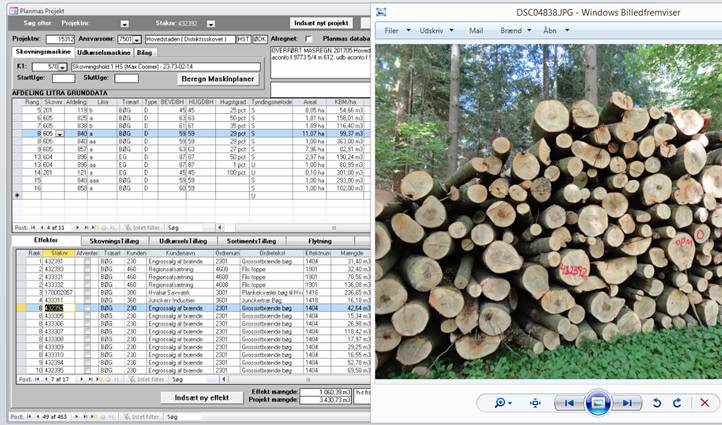Go to last project record, 49 af 463
Screen dimensions: 722x425
tap(86, 417)
